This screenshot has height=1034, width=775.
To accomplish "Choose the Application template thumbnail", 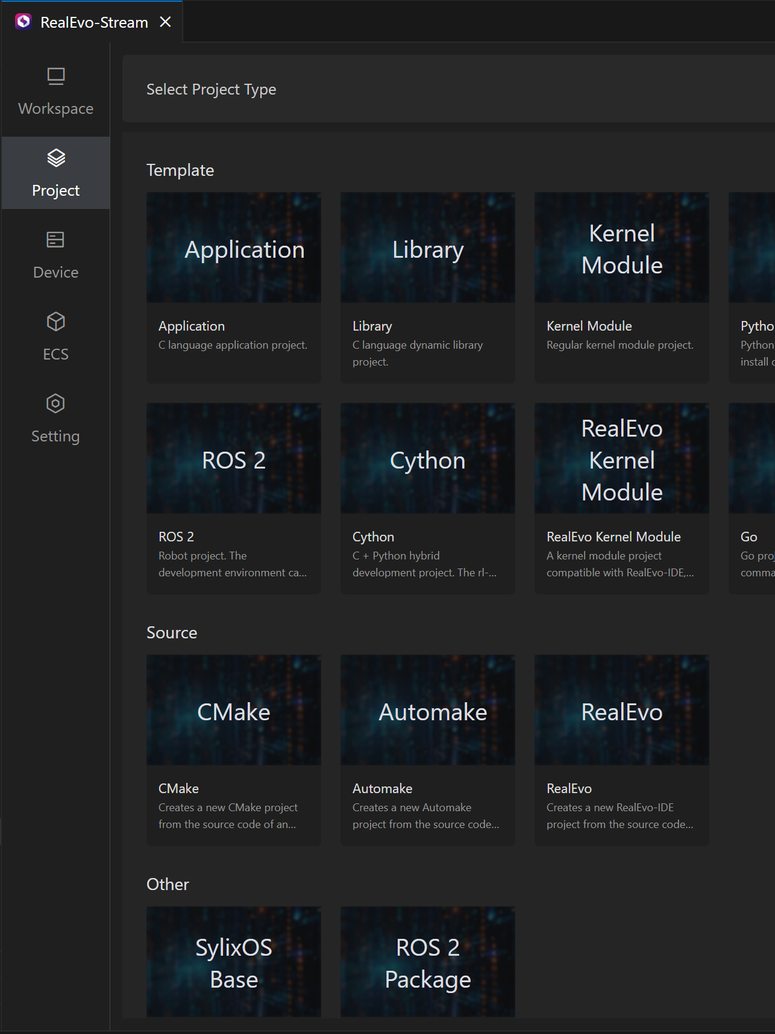I will [233, 247].
